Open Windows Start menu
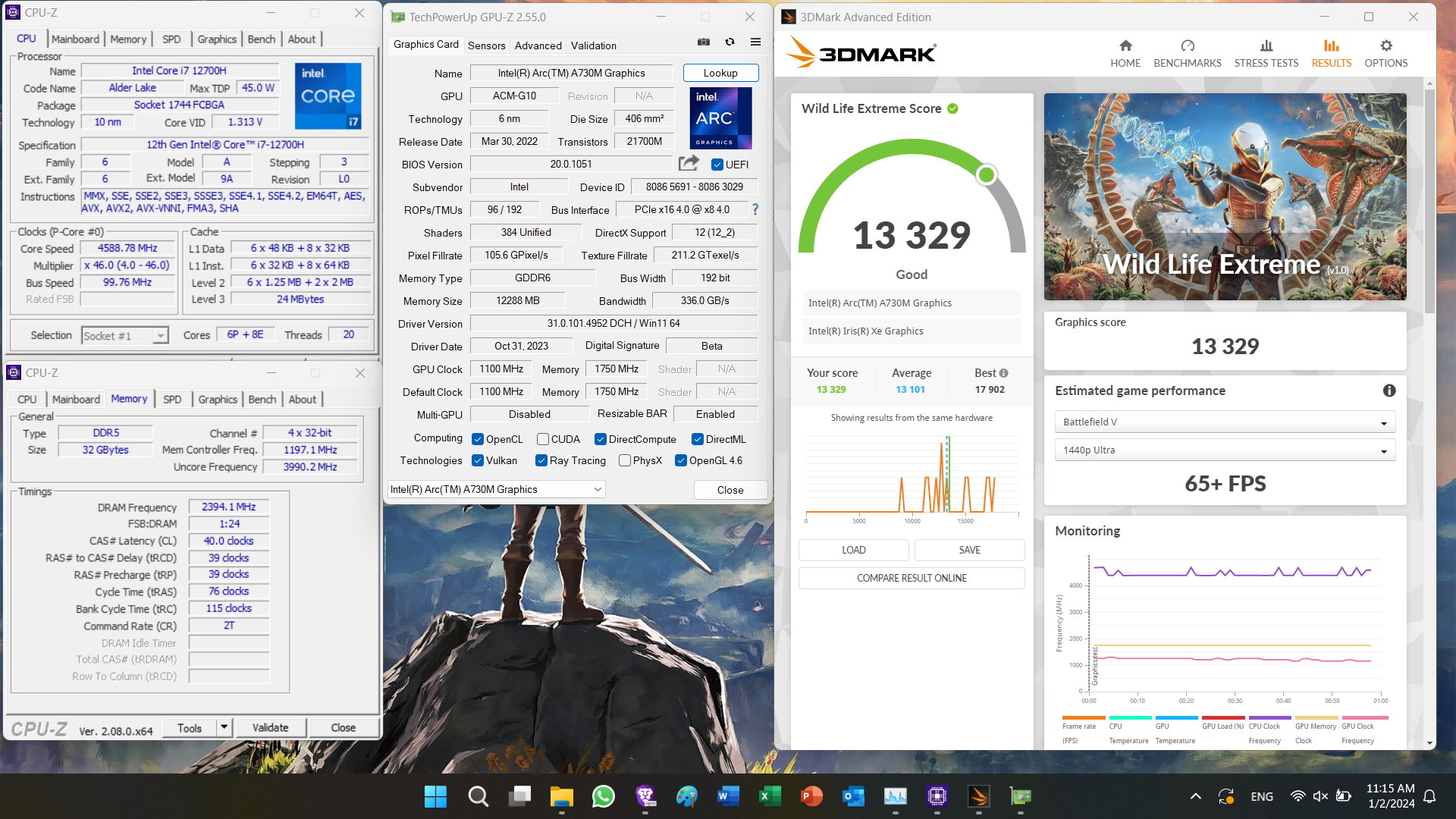The height and width of the screenshot is (819, 1456). point(435,796)
